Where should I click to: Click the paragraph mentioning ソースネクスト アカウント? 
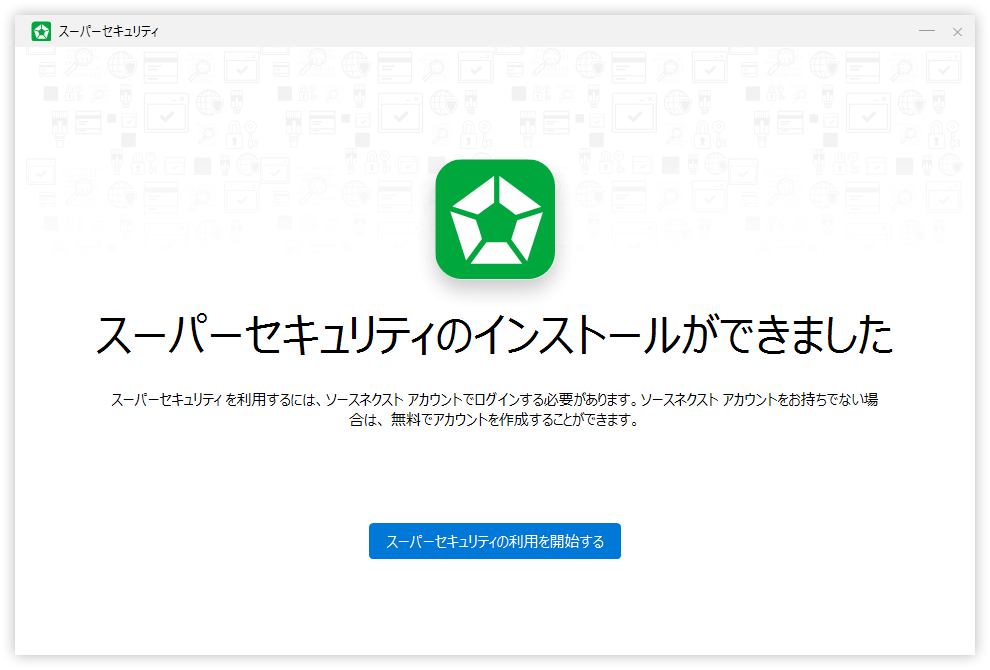tap(494, 409)
